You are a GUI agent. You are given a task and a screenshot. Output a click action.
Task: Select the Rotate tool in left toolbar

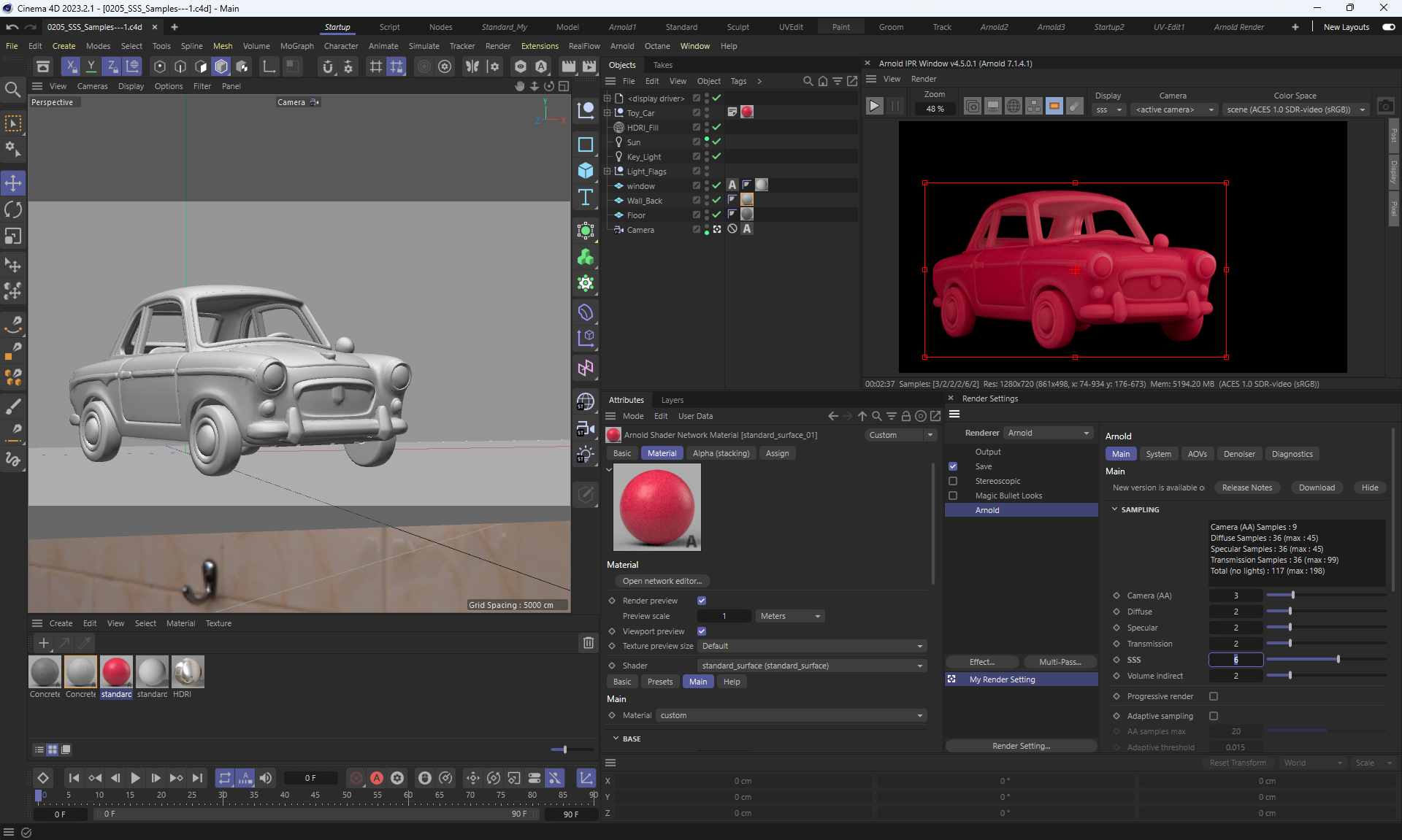[x=13, y=209]
